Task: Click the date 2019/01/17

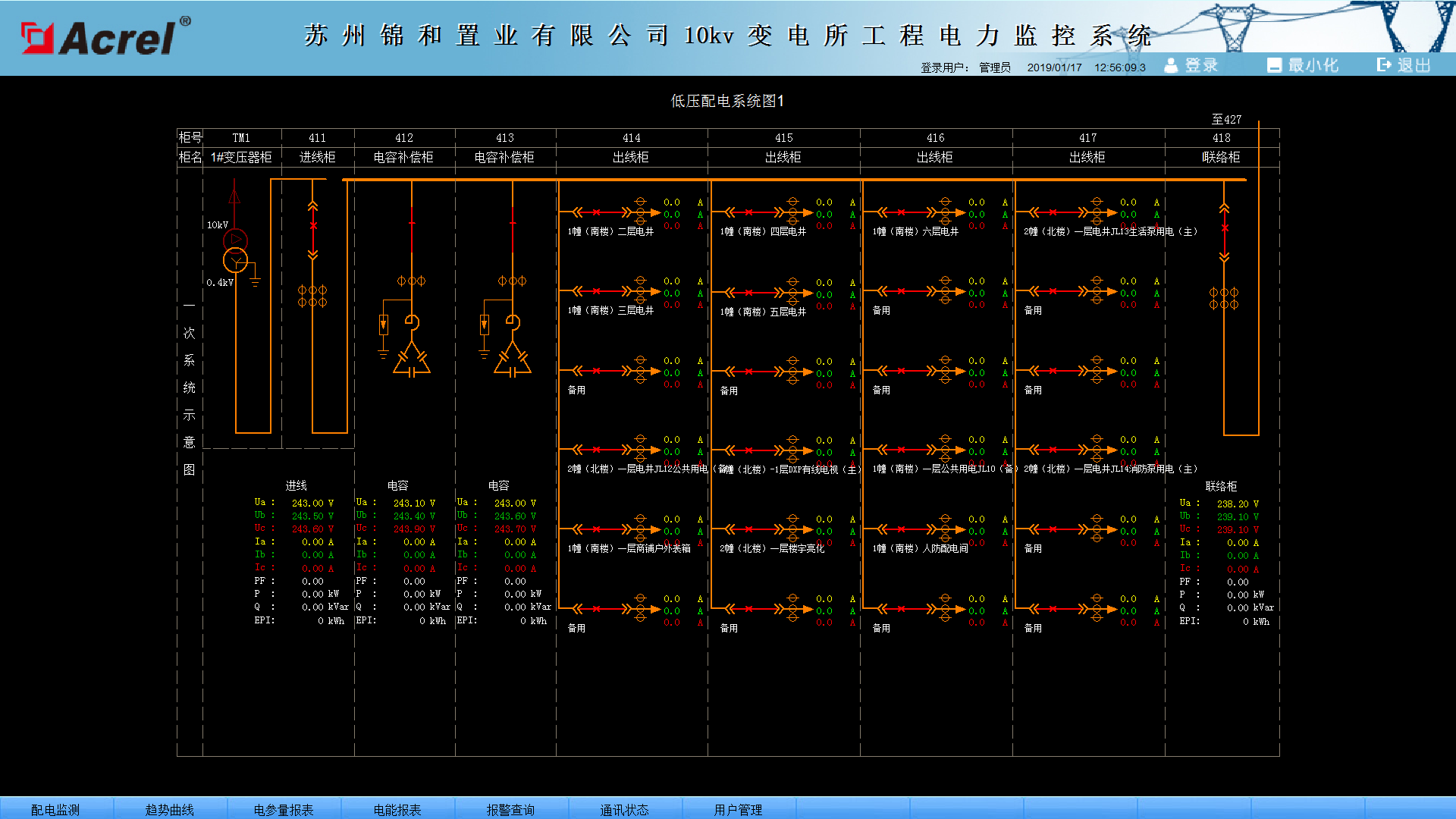Action: tap(1055, 67)
